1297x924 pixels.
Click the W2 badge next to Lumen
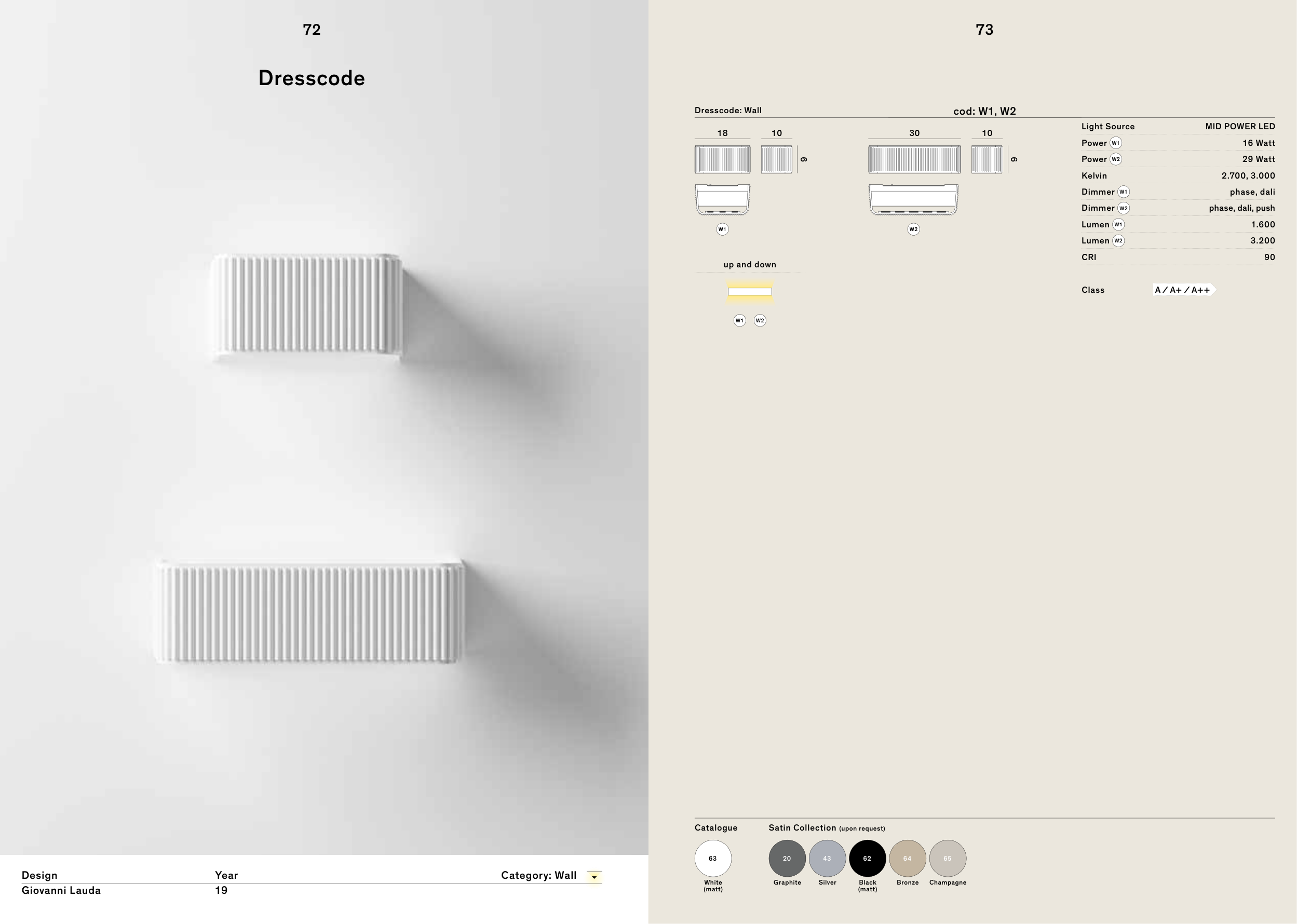1118,241
